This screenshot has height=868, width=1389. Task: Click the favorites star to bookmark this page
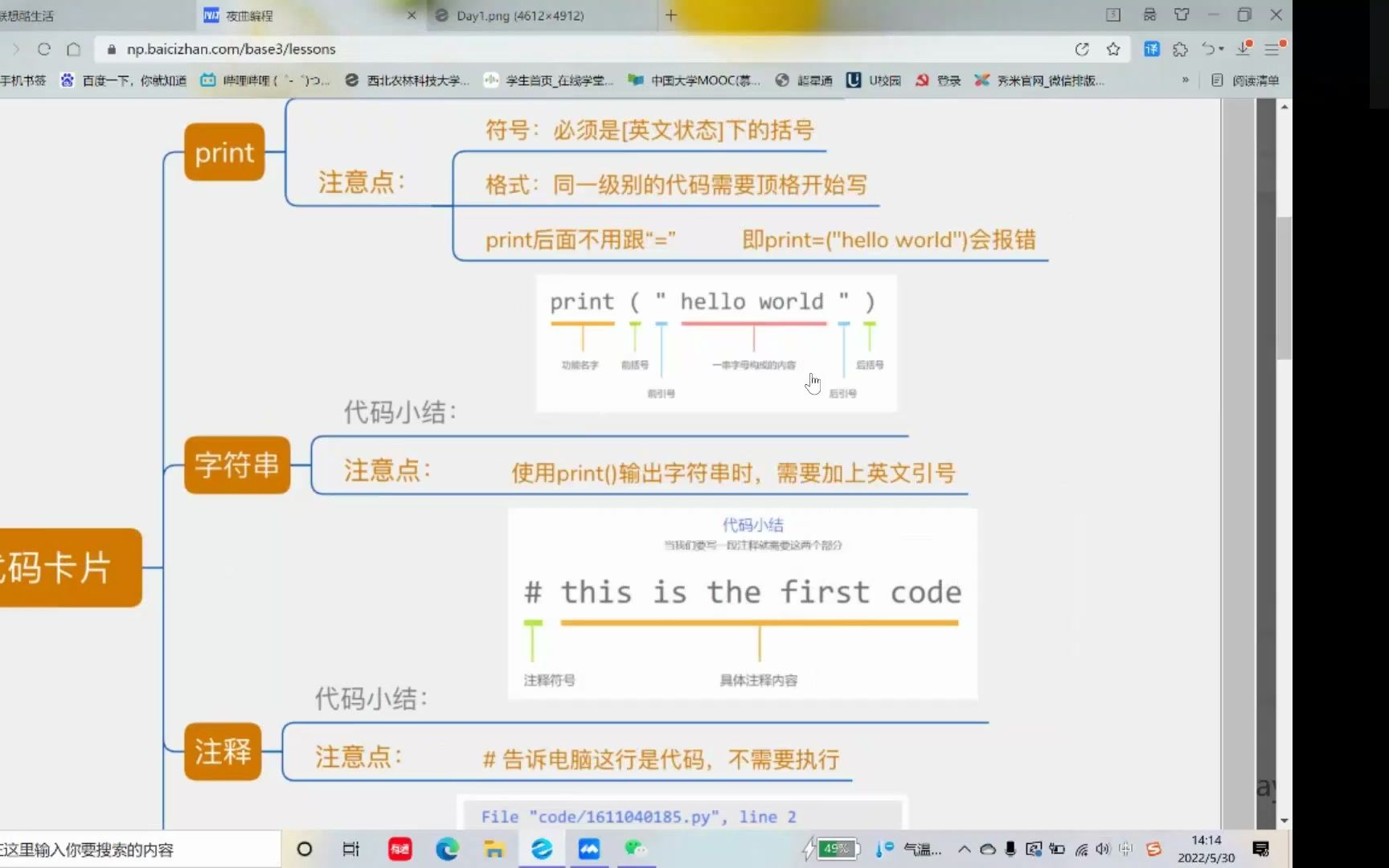tap(1113, 49)
